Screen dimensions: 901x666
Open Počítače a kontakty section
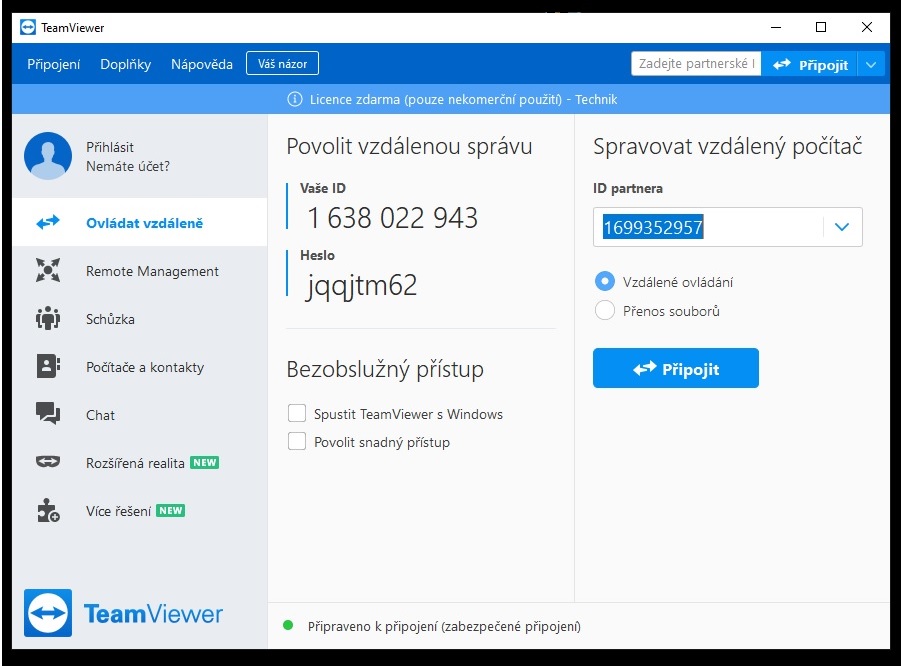point(140,366)
